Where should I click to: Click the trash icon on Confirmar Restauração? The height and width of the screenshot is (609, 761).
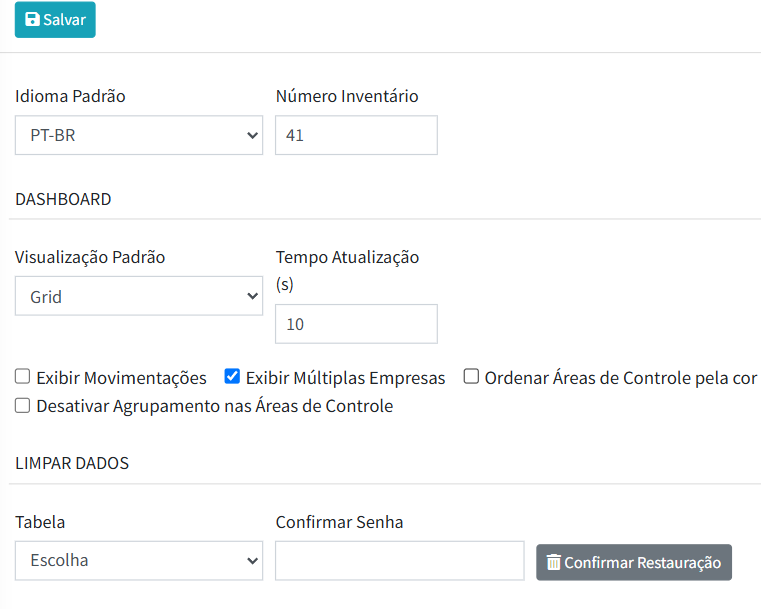553,563
